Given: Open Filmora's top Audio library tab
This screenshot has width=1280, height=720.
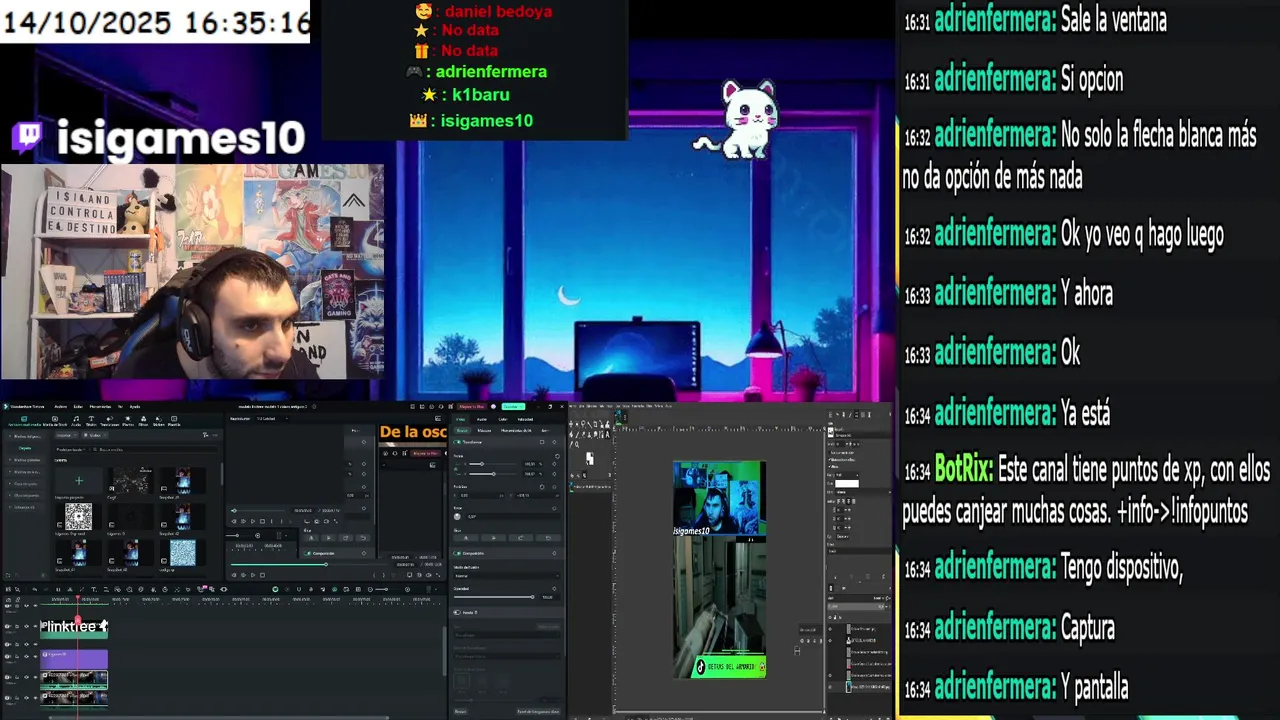Looking at the screenshot, I should 76,421.
